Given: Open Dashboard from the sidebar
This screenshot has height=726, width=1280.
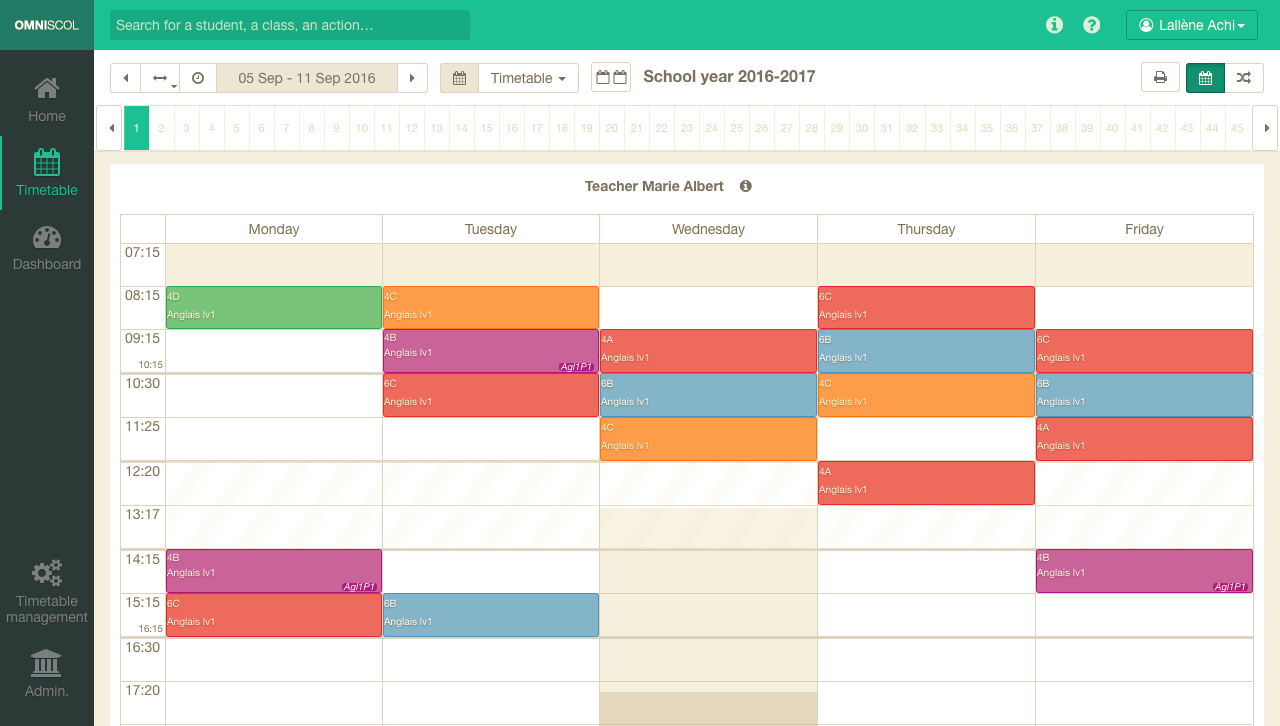Looking at the screenshot, I should coord(47,248).
